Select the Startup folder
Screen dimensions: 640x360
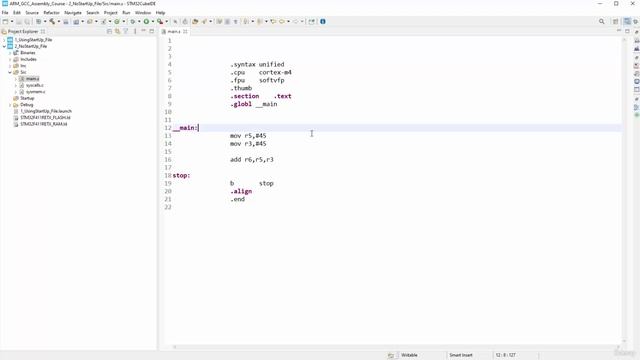27,98
